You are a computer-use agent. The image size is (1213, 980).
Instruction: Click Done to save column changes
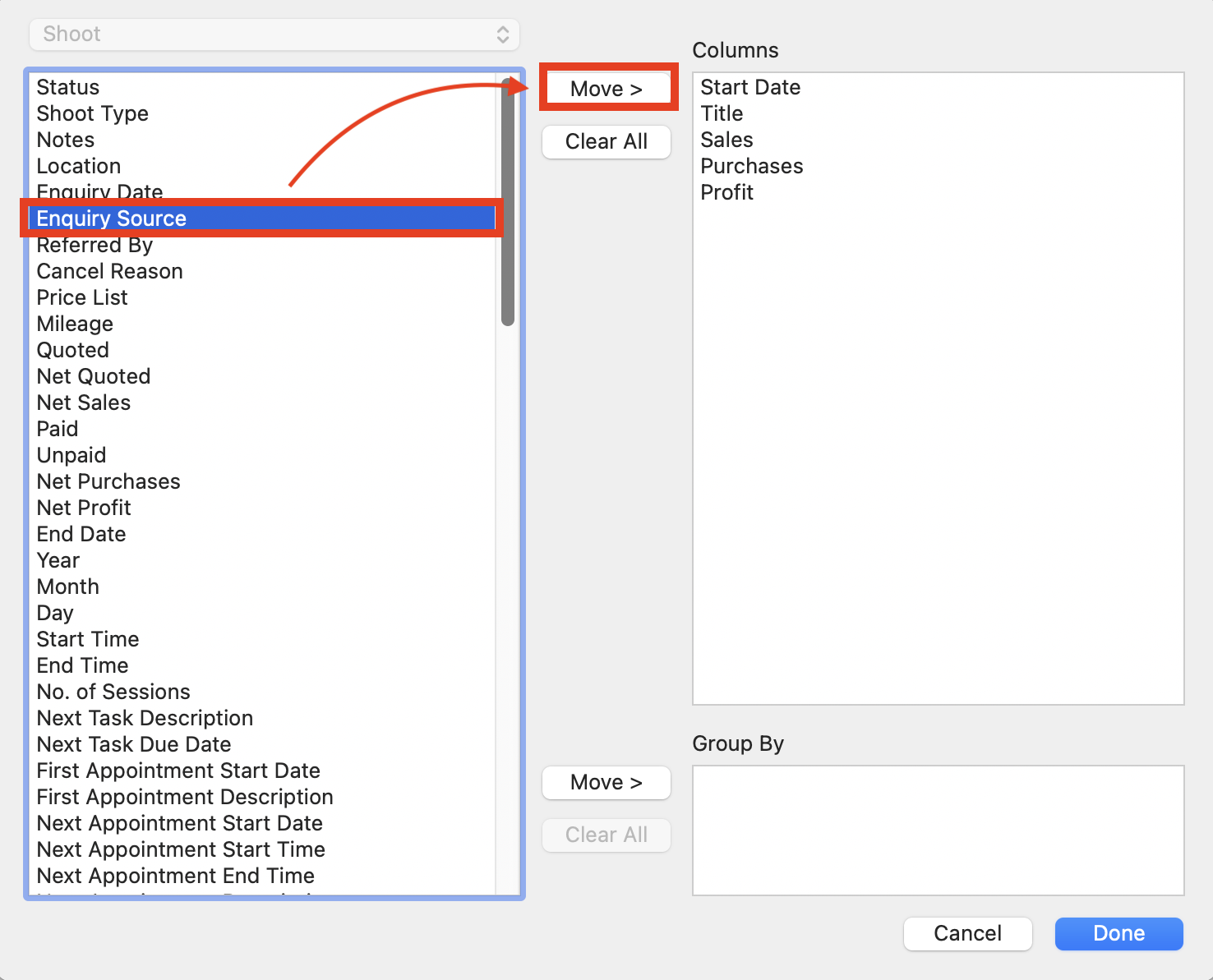click(x=1118, y=933)
